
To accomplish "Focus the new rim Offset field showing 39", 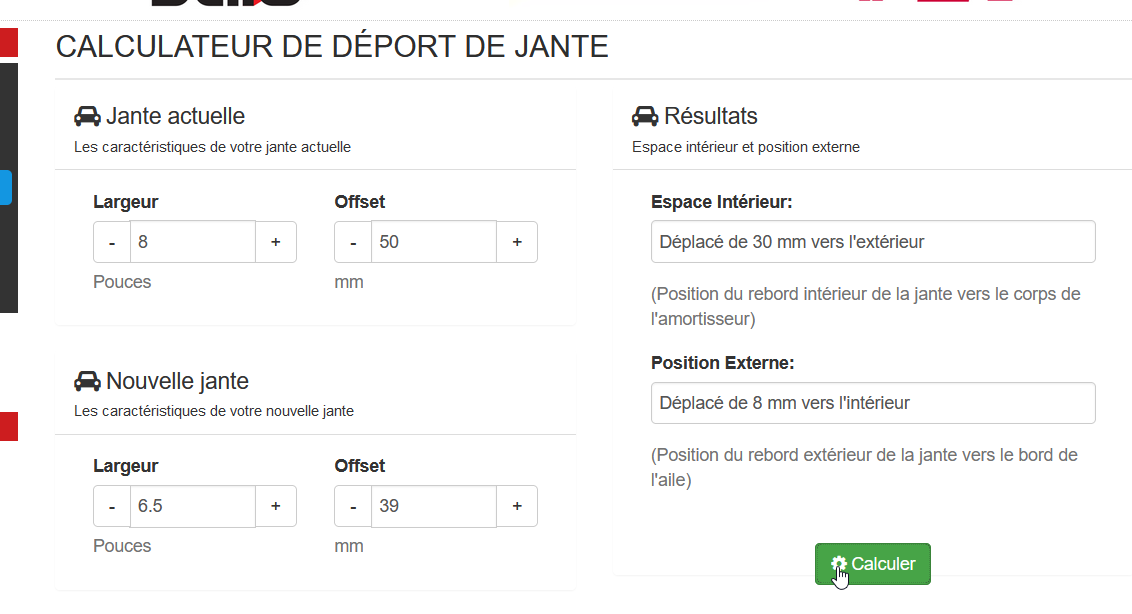I will [x=434, y=506].
